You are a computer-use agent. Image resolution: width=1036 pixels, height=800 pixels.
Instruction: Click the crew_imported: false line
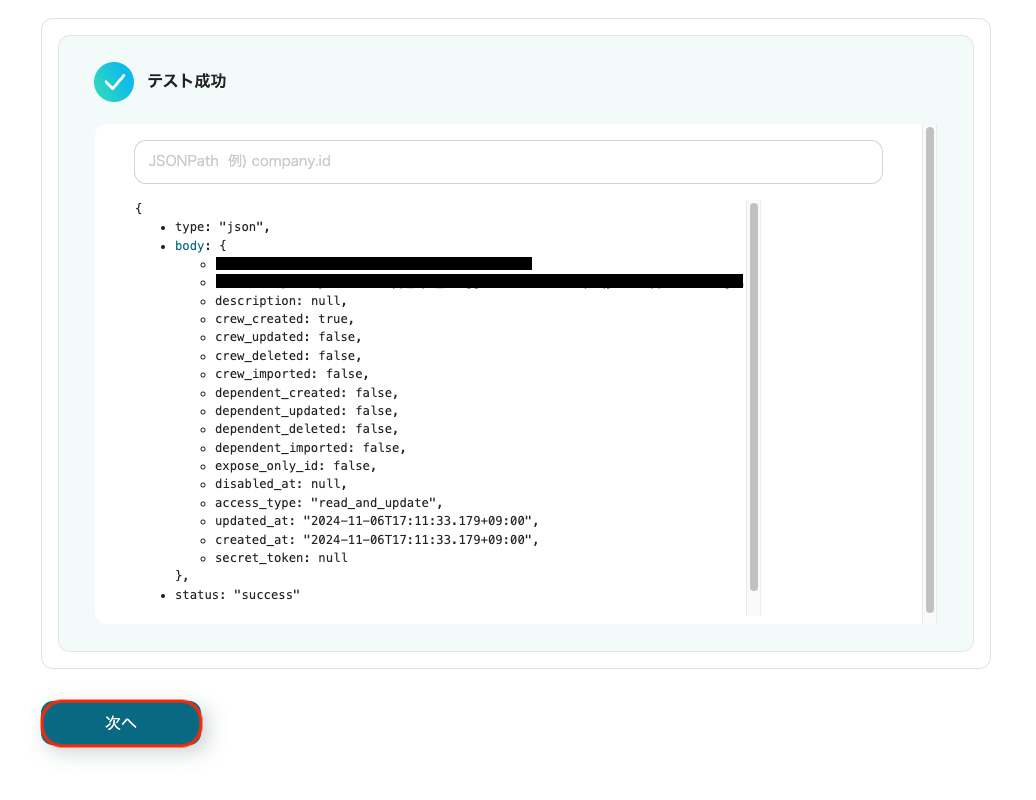(x=291, y=374)
